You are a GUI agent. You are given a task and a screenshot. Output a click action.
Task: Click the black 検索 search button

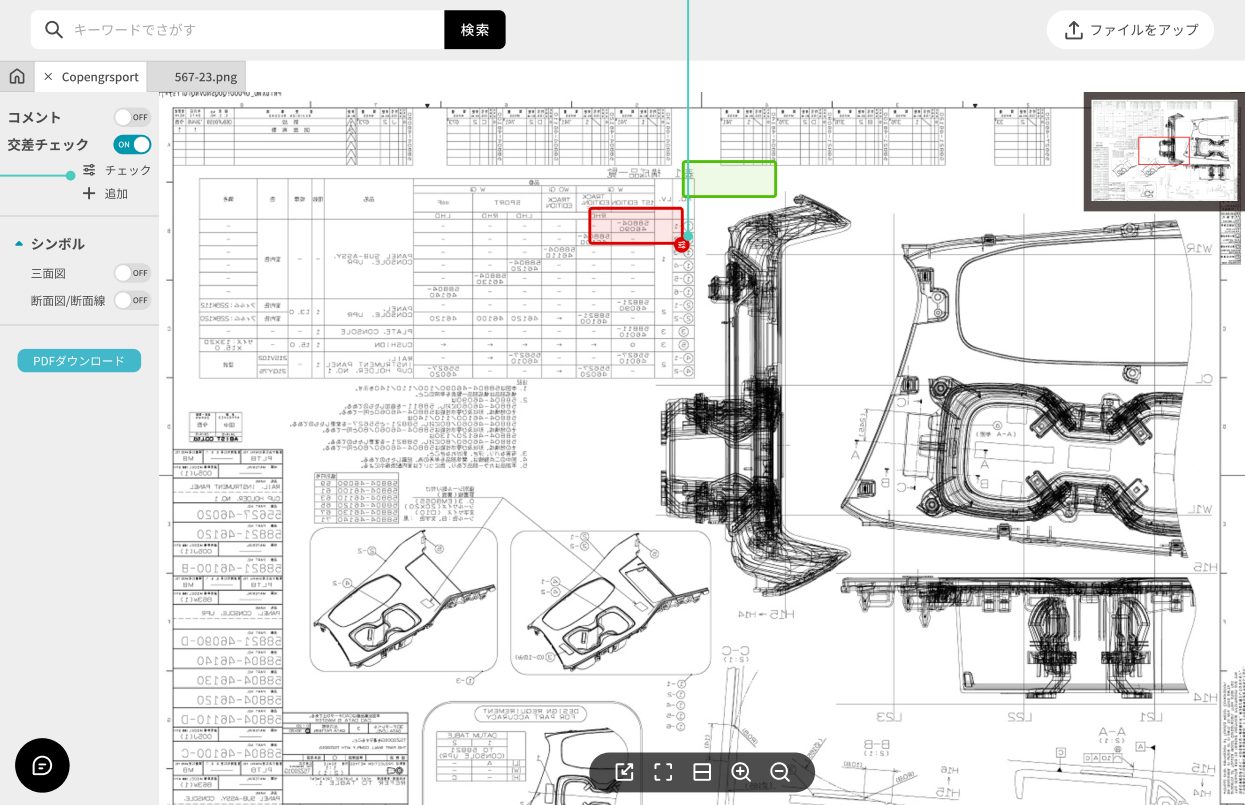pyautogui.click(x=475, y=29)
